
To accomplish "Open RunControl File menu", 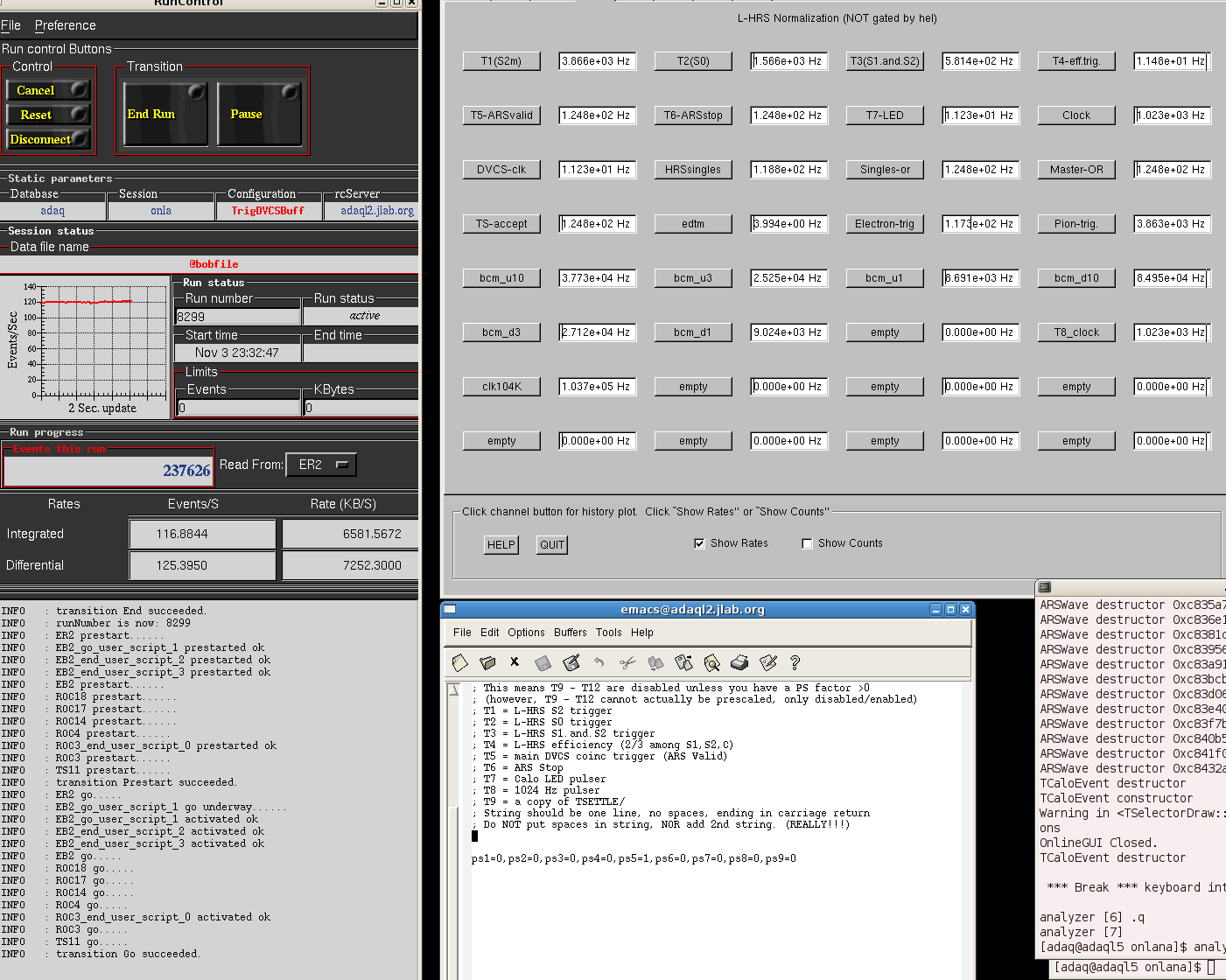I will (x=11, y=25).
